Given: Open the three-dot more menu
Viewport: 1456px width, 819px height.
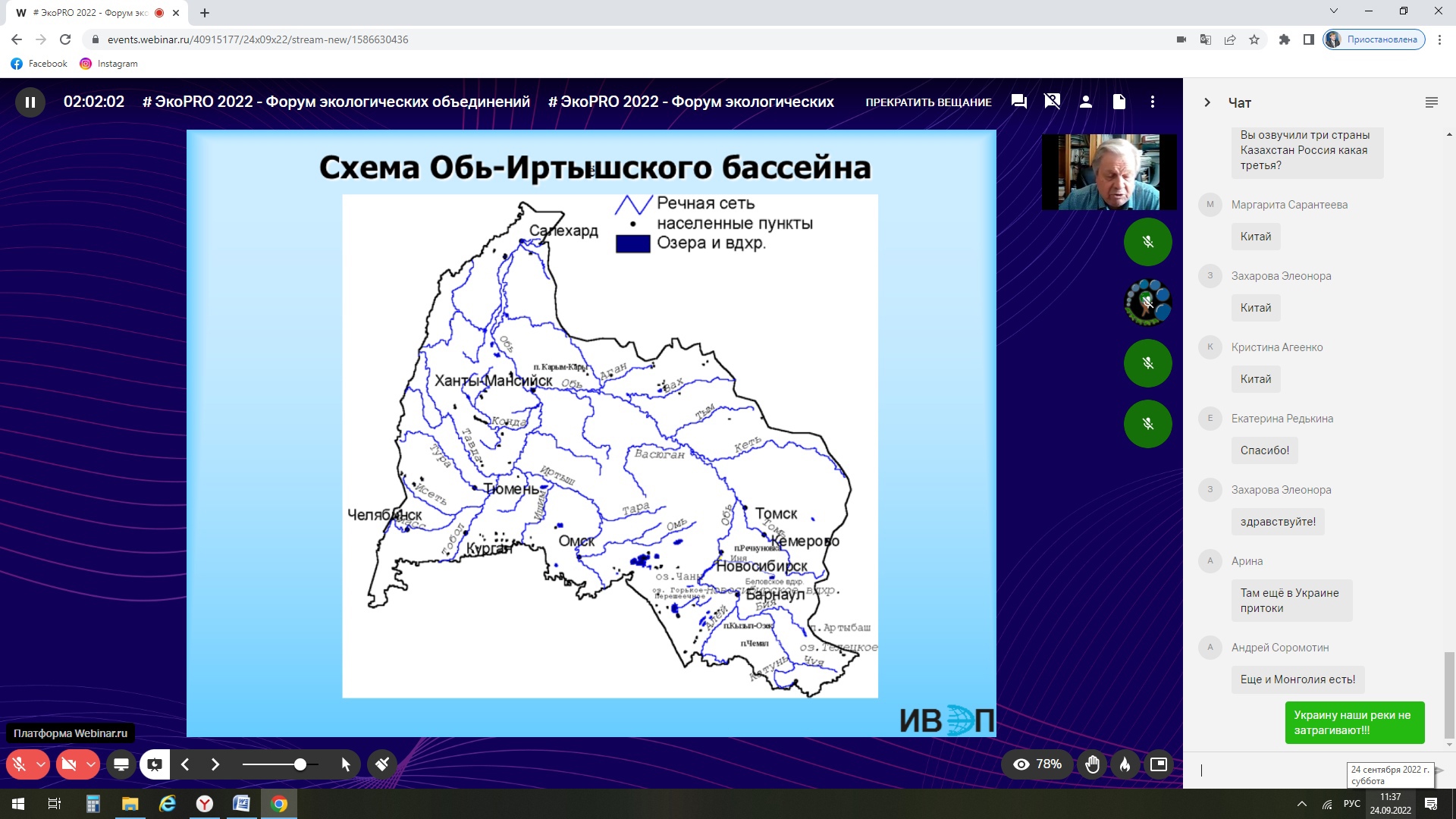Looking at the screenshot, I should click(x=1153, y=102).
